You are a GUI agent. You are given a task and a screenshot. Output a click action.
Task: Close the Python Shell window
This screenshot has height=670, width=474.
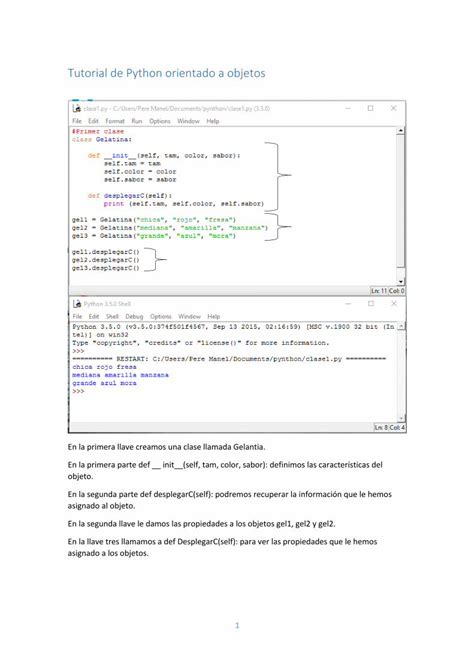(x=394, y=303)
